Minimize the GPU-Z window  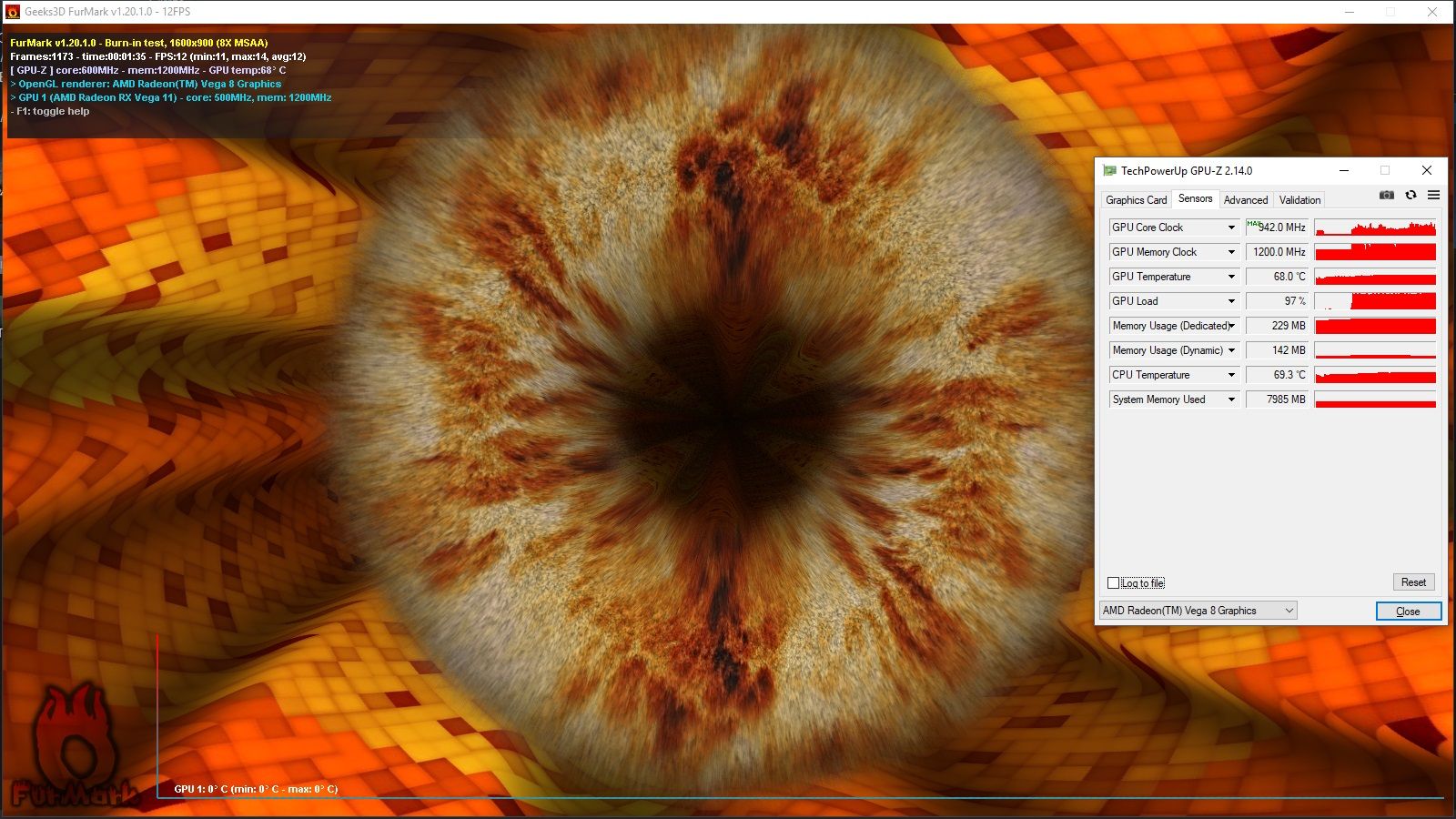(x=1344, y=170)
